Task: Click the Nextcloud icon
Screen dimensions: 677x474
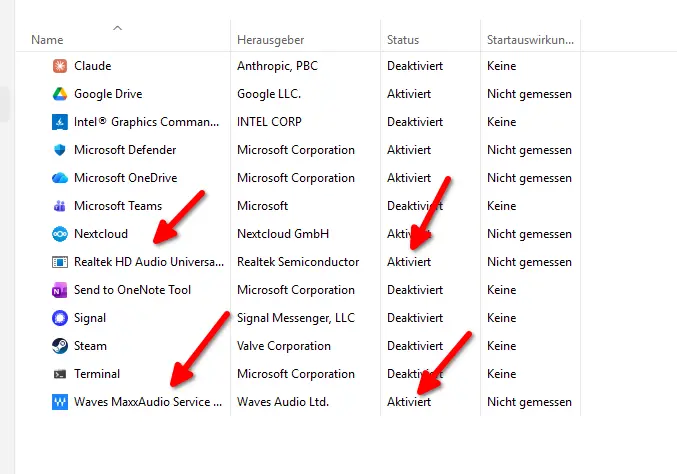Action: pos(59,234)
